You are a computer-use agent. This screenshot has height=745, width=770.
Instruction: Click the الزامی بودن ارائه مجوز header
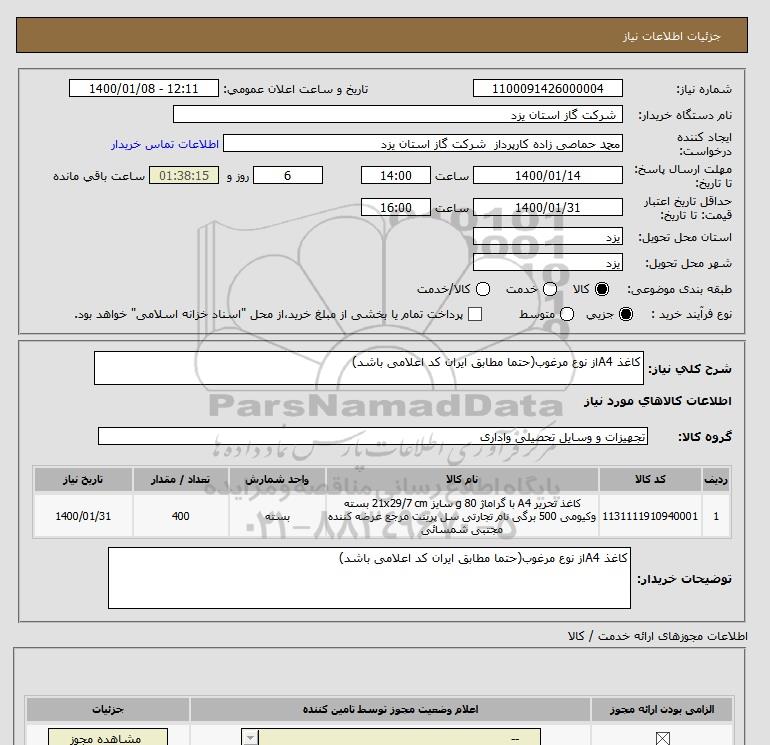(x=661, y=710)
